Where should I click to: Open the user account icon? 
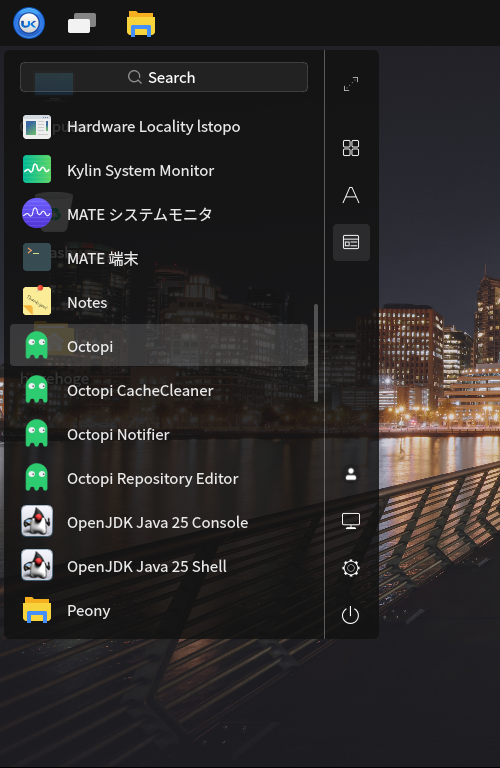351,474
